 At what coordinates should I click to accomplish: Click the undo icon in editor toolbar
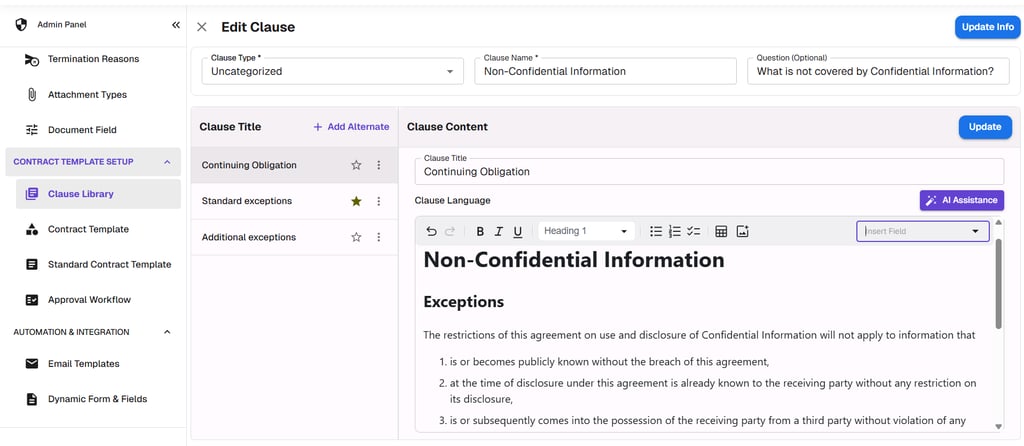point(431,231)
